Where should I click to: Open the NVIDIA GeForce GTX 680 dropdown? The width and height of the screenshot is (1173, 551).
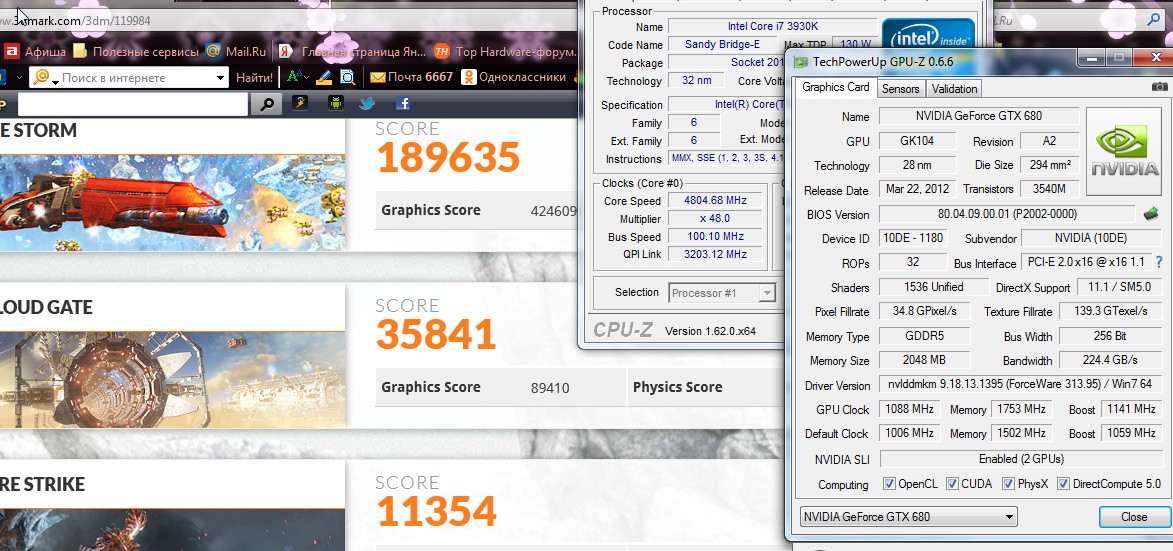pos(908,517)
